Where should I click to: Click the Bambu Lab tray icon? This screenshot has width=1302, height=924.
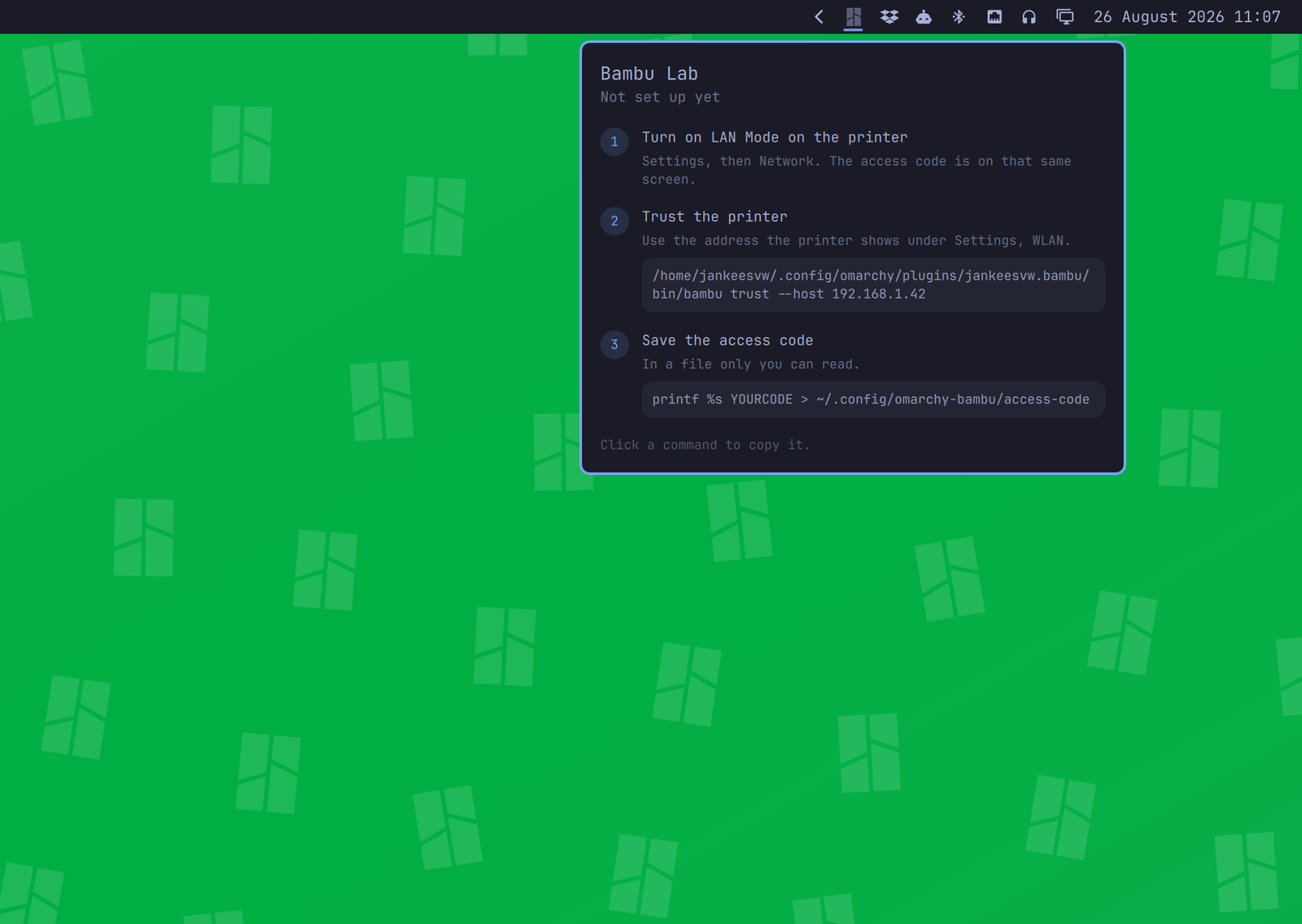point(853,16)
